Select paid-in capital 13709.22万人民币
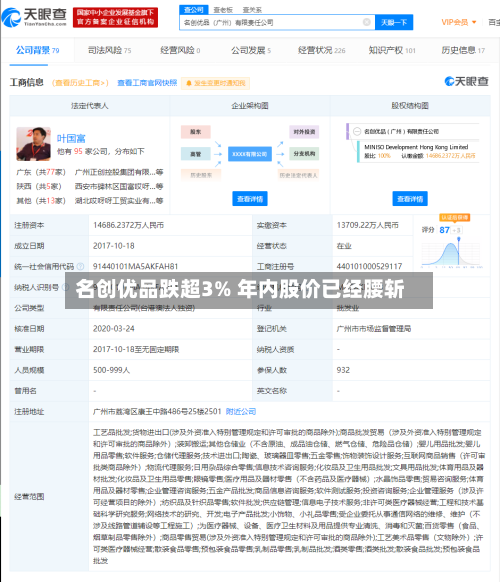The width and height of the screenshot is (500, 582). pos(367,225)
